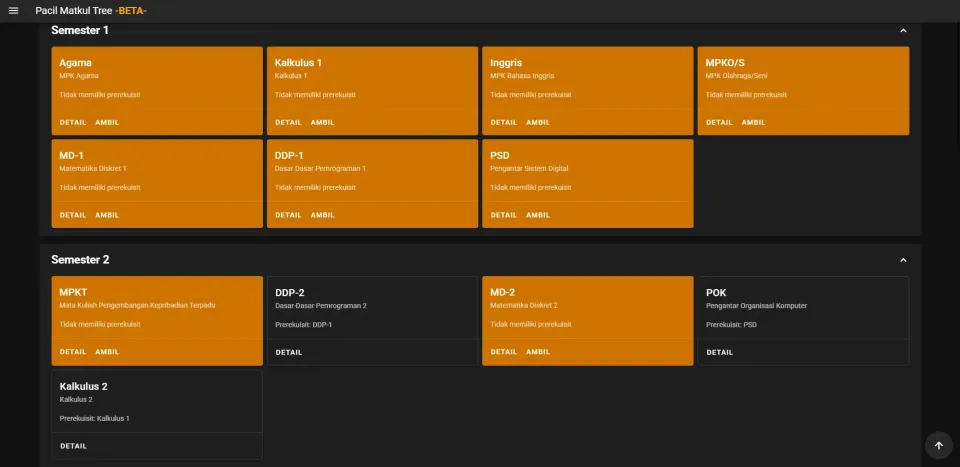Show DETAIL for MD-1
Screen dimensions: 960x467
[73, 215]
